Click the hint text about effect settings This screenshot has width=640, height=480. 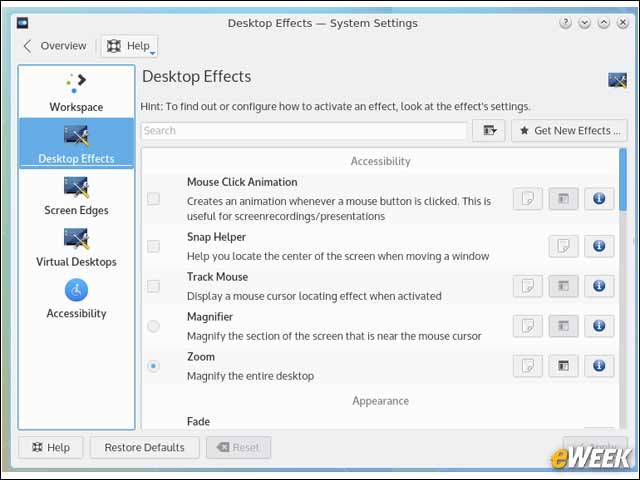click(335, 107)
